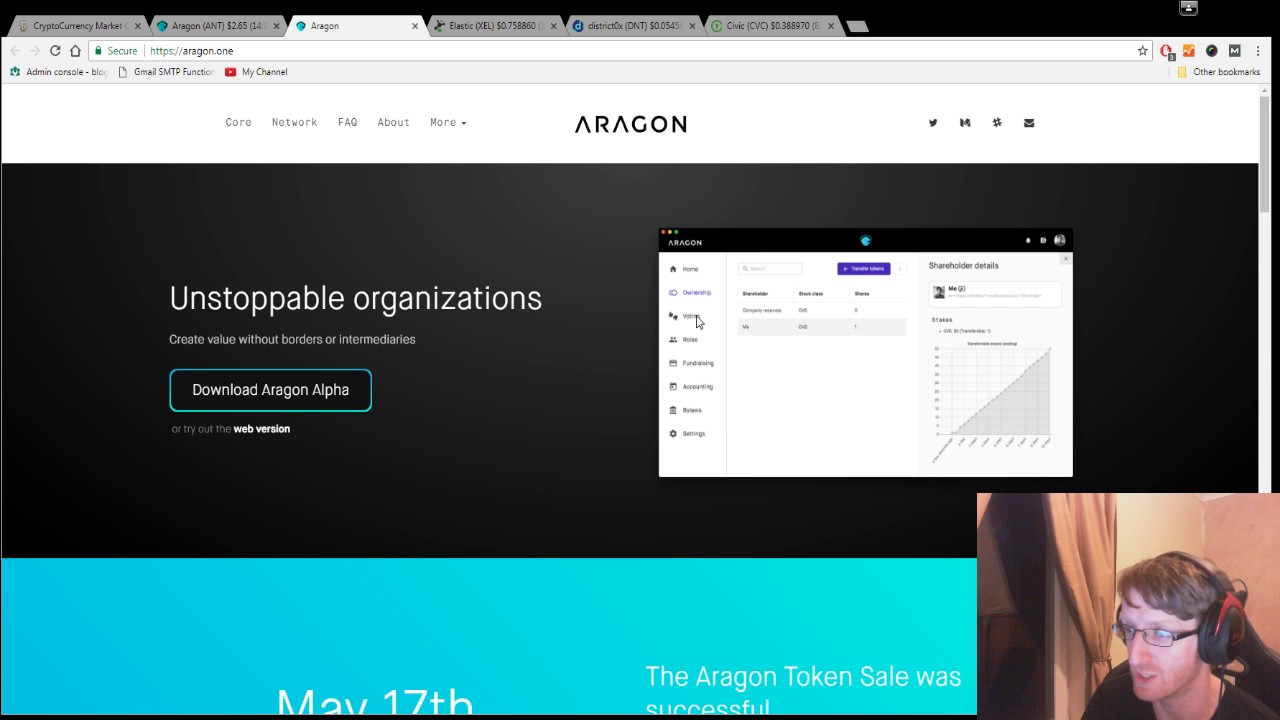Close the Civic (CVC) tab
The image size is (1280, 720).
click(830, 26)
